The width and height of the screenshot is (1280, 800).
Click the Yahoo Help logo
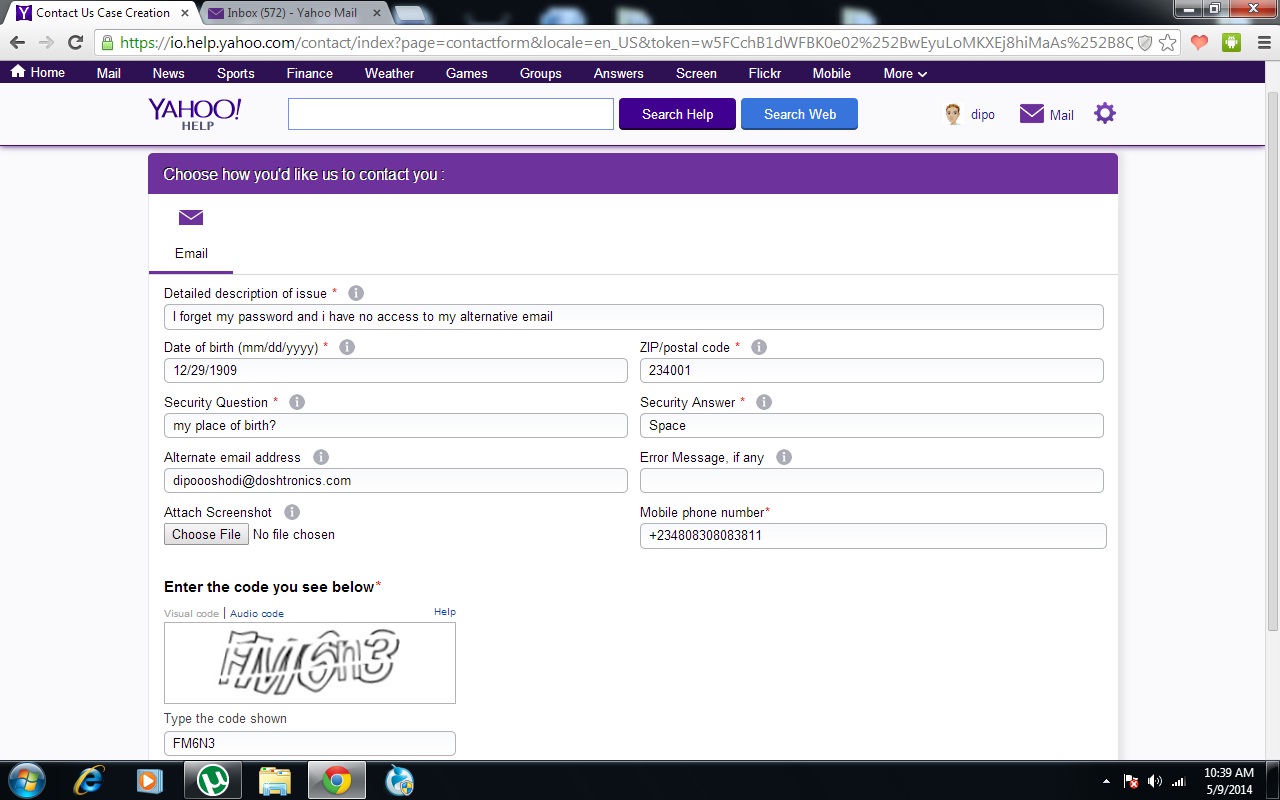coord(195,113)
